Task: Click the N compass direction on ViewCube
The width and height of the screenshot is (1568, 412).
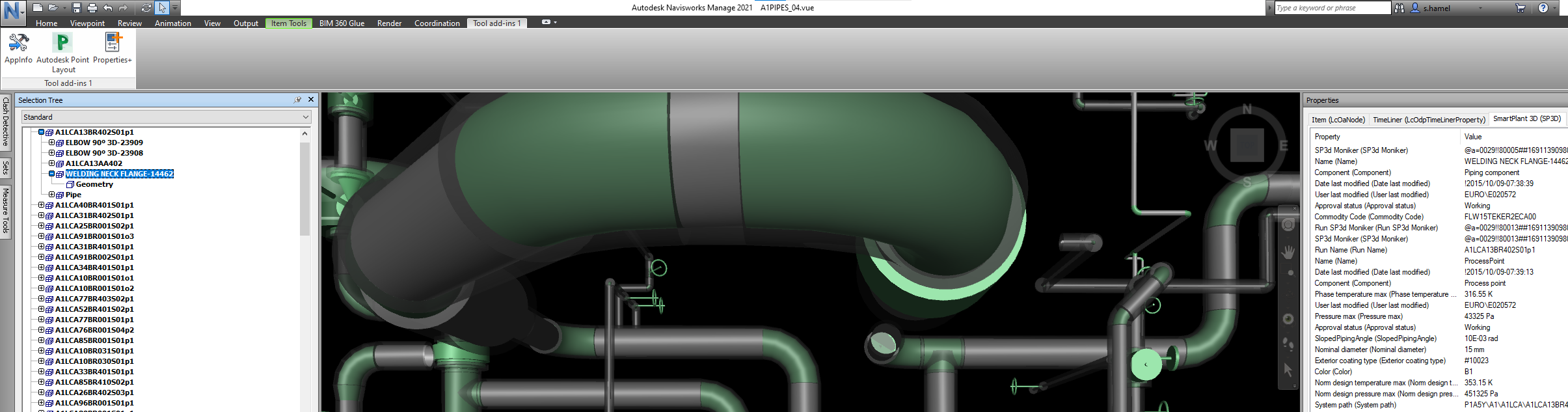Action: pyautogui.click(x=1247, y=109)
